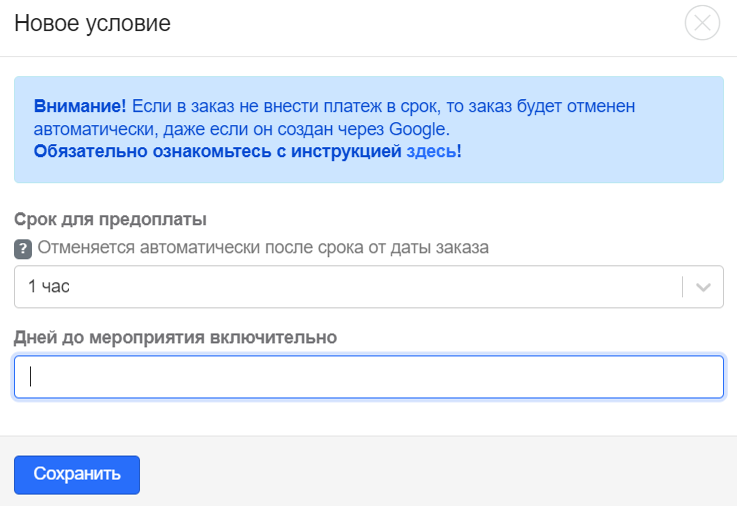
Task: Focus the days-before-event input field
Action: point(368,377)
